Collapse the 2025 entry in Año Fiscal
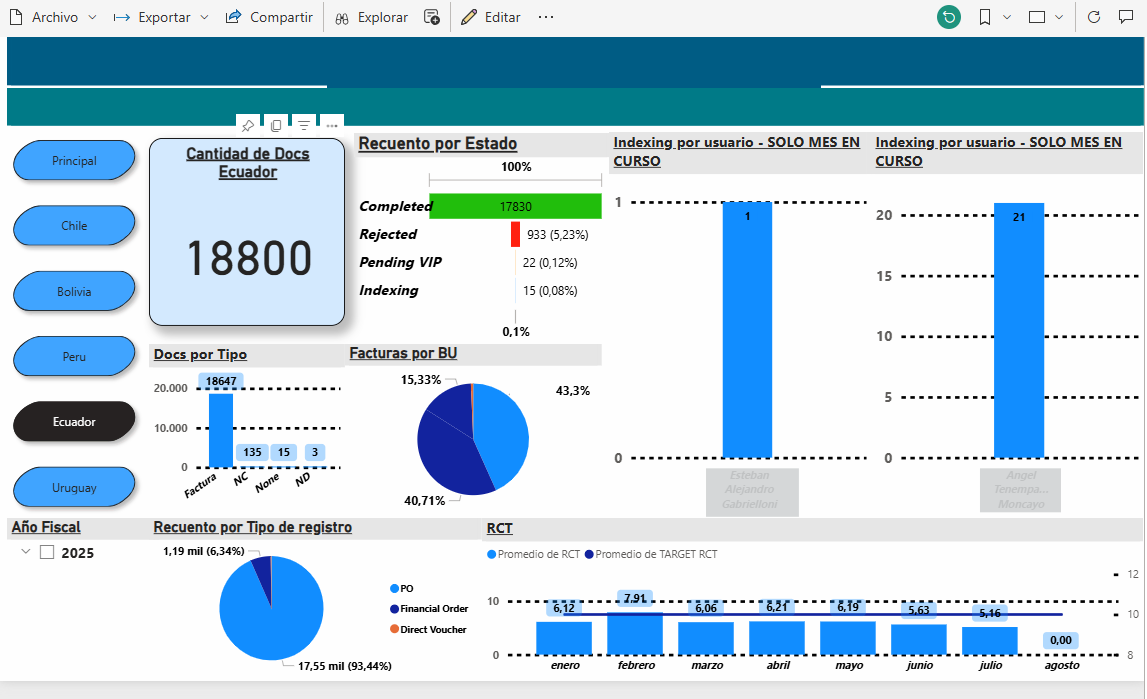Screen dimensions: 1147x699 [24, 553]
